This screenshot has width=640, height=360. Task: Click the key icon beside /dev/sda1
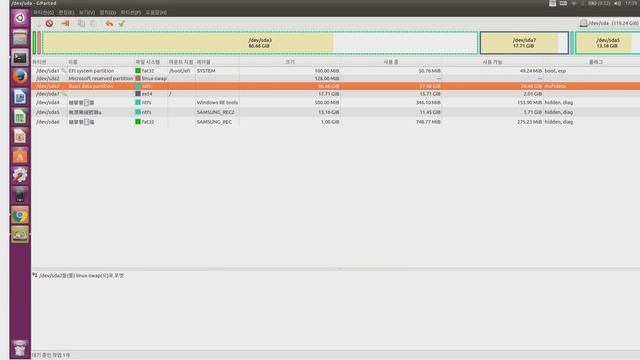[64, 71]
